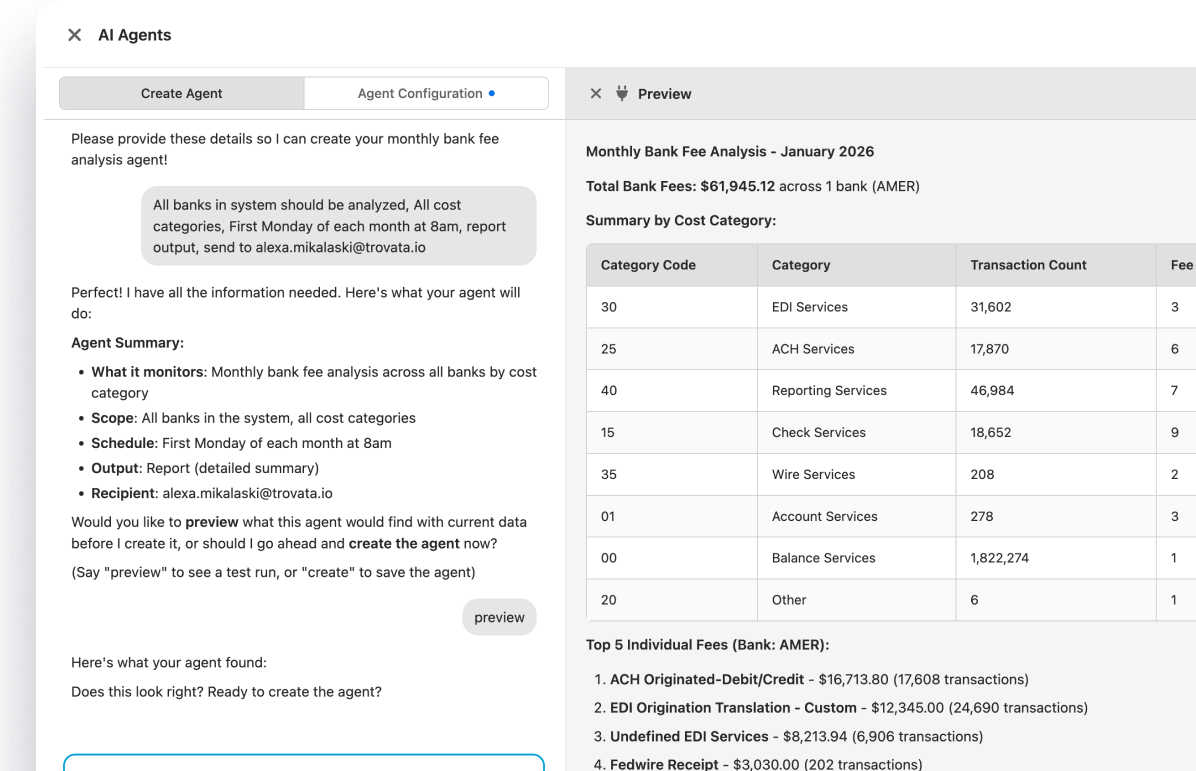Click the Balance Services transaction count 1,822,274
This screenshot has width=1196, height=771.
(x=999, y=558)
